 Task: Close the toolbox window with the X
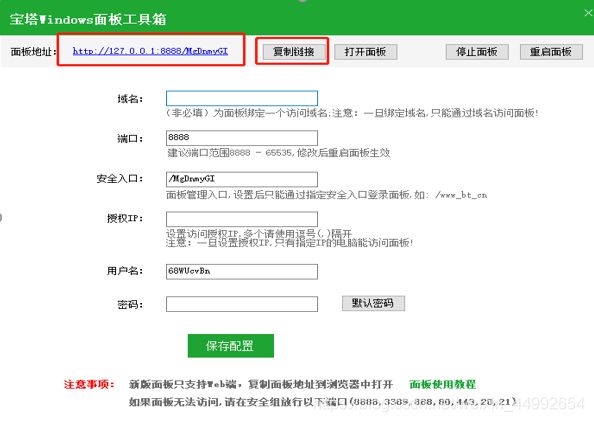click(x=588, y=13)
